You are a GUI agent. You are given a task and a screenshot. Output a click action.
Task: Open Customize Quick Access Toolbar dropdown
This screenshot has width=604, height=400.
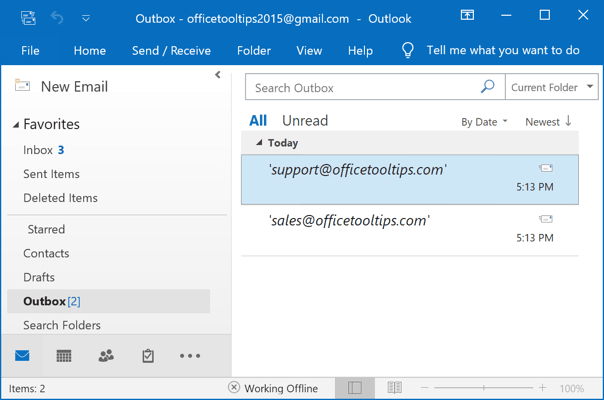86,18
